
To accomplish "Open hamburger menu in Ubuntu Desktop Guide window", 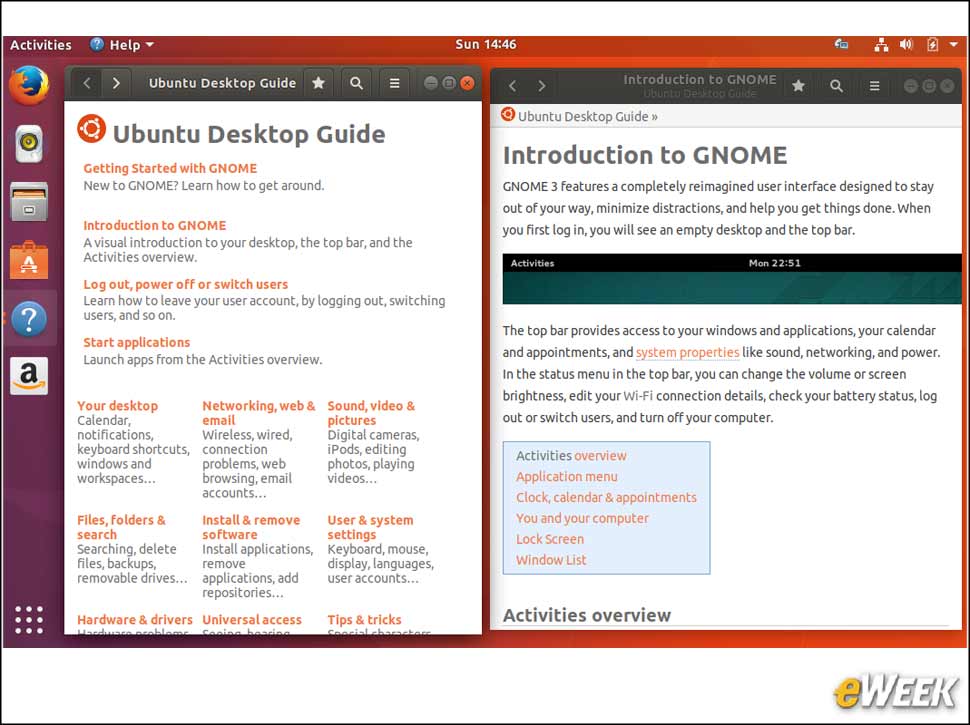I will [x=394, y=83].
